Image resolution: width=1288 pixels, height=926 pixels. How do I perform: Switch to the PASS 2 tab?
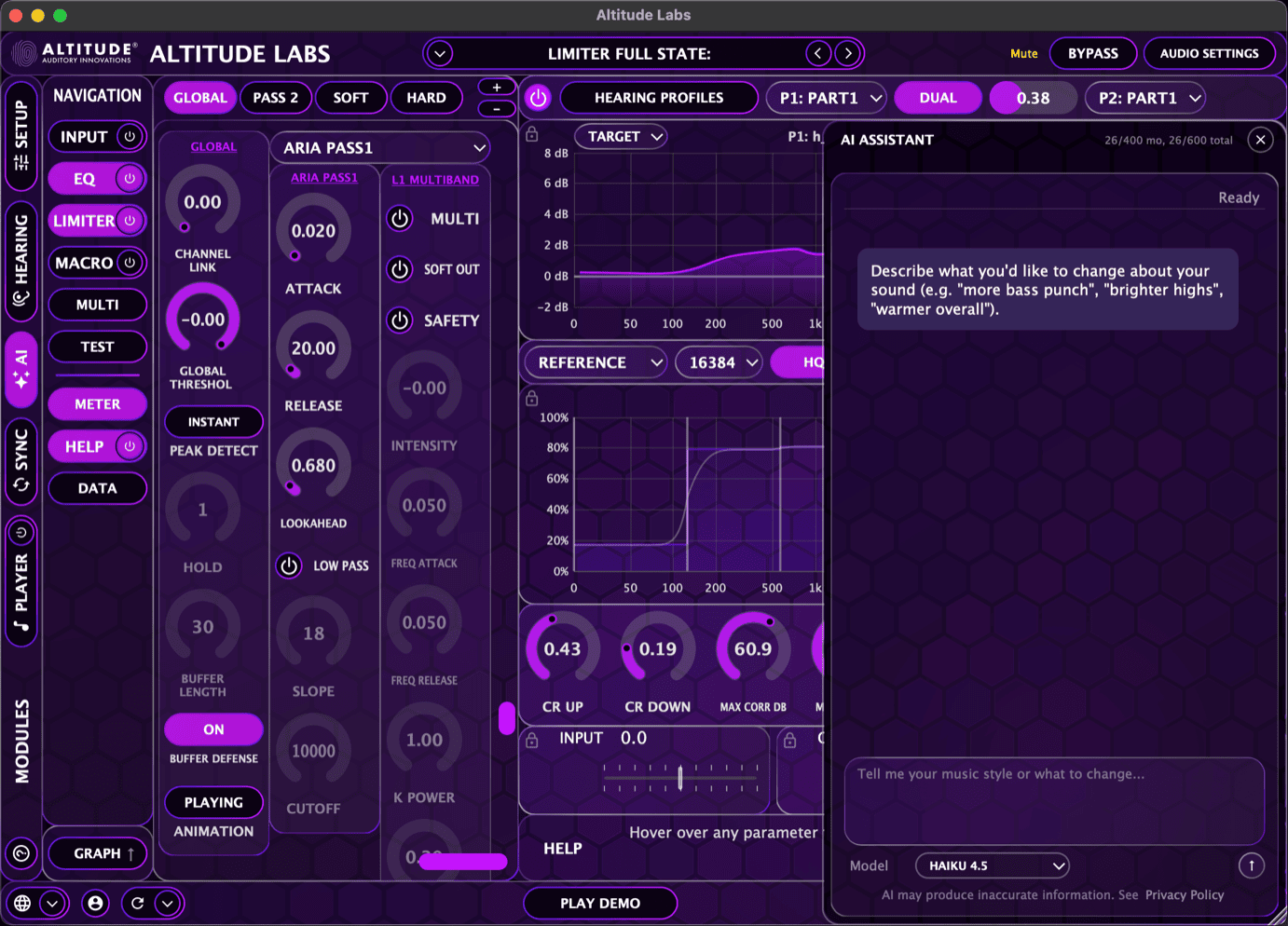276,98
